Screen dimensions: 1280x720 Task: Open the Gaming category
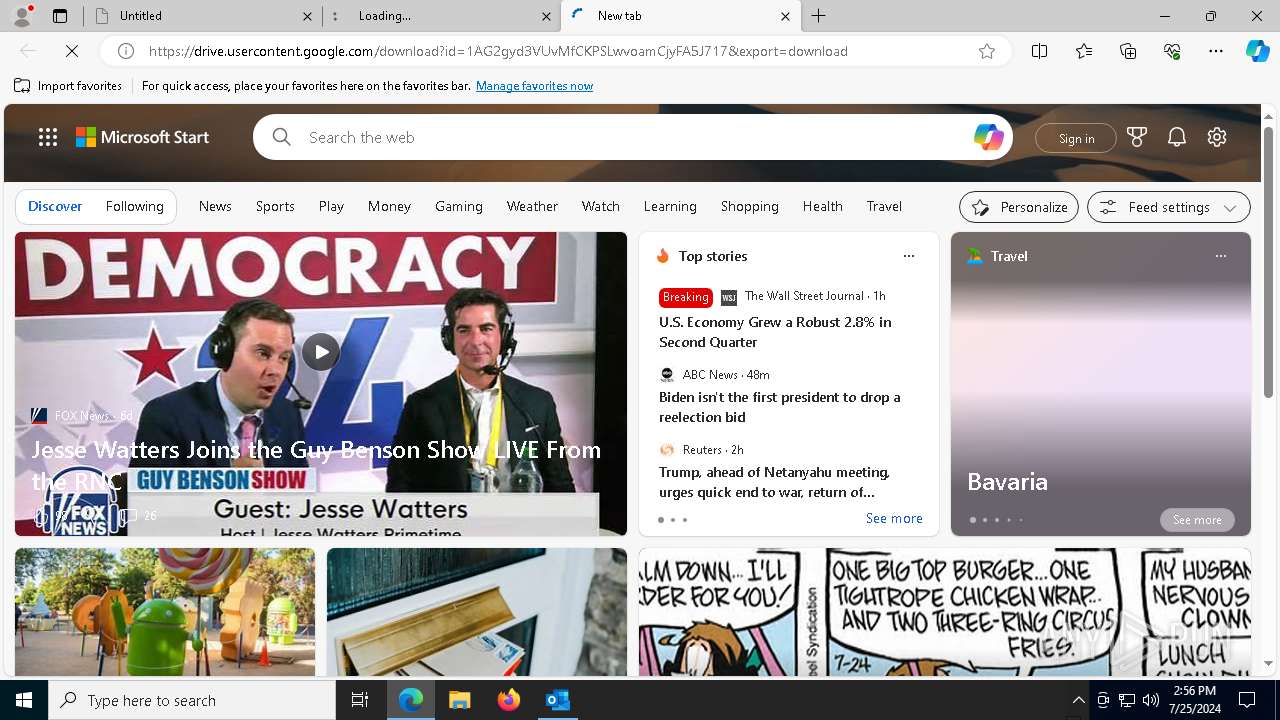[459, 206]
